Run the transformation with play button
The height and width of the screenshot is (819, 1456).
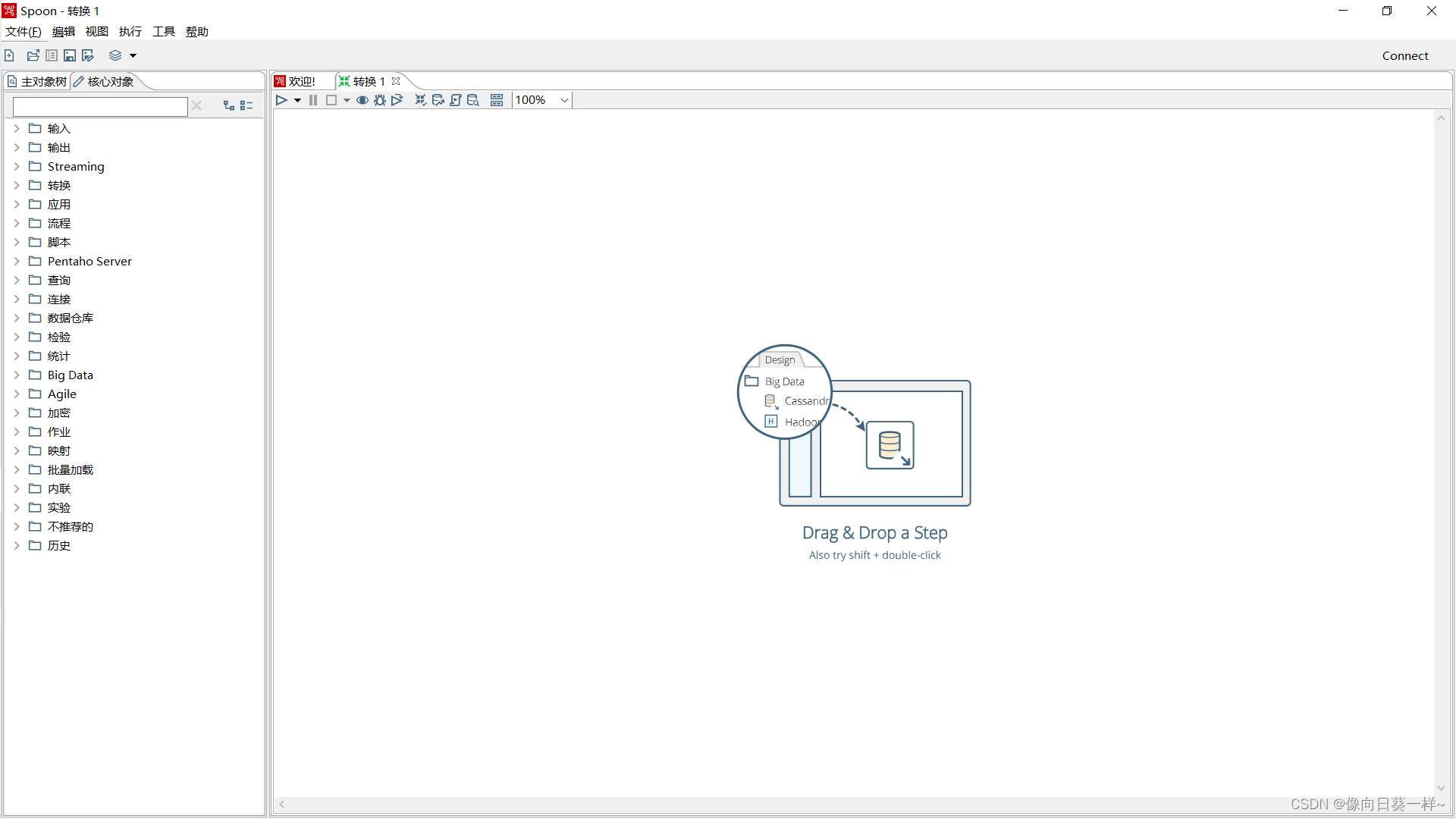[x=281, y=100]
